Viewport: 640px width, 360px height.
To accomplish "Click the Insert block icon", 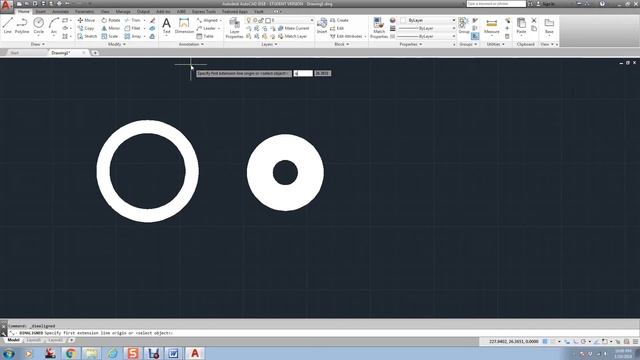I will click(322, 25).
